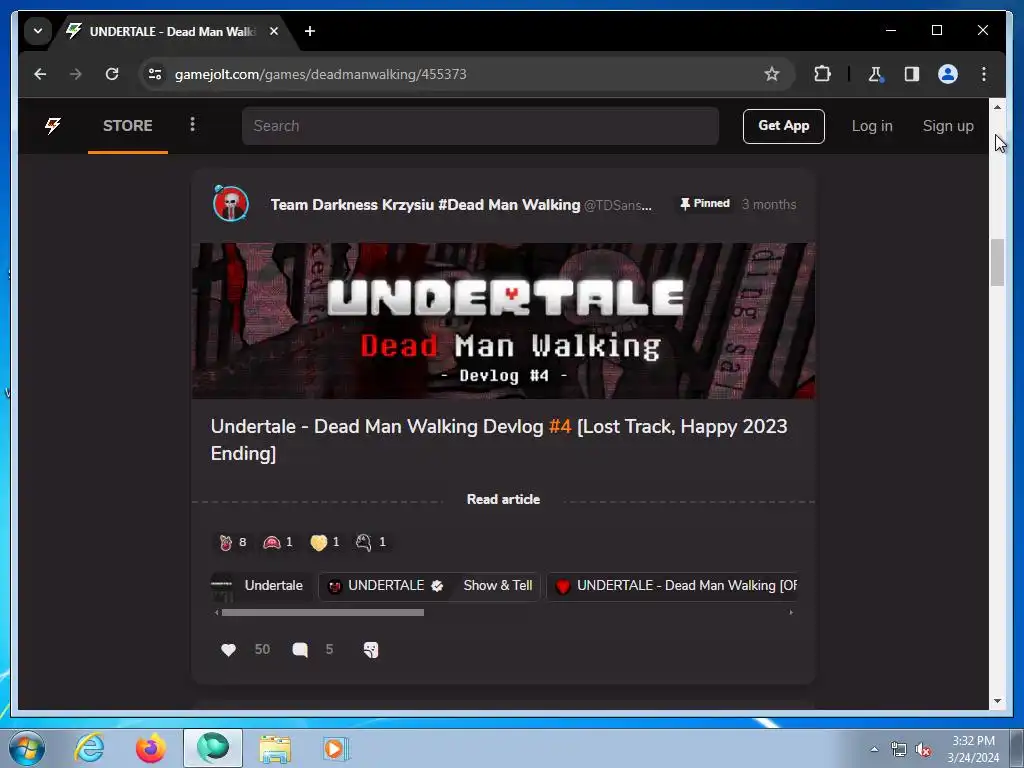Open Team Darkness Krzysiu avatar
Image resolution: width=1024 pixels, height=768 pixels.
pos(231,204)
